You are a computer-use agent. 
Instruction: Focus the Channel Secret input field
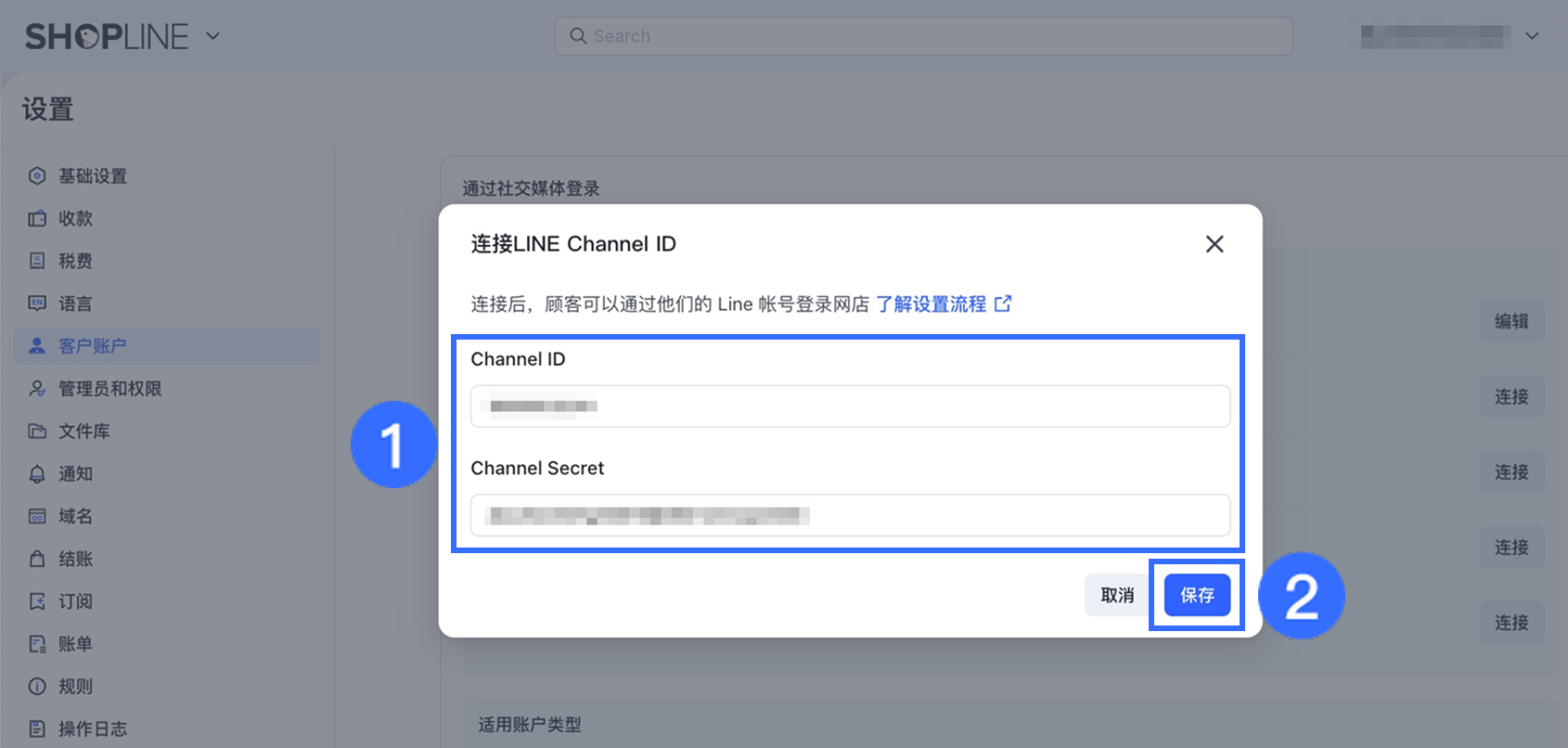click(850, 515)
